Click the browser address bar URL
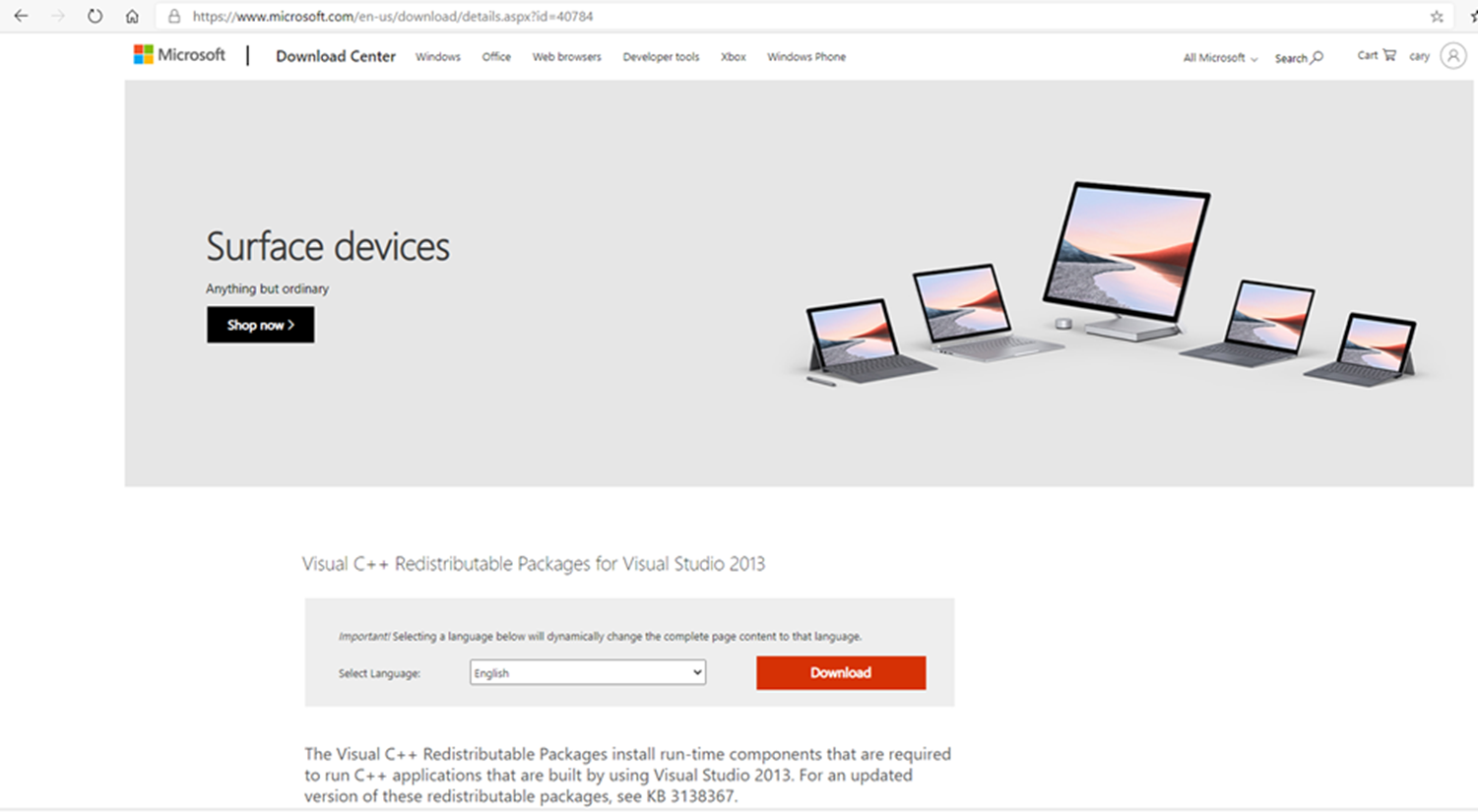This screenshot has width=1478, height=812. point(393,16)
